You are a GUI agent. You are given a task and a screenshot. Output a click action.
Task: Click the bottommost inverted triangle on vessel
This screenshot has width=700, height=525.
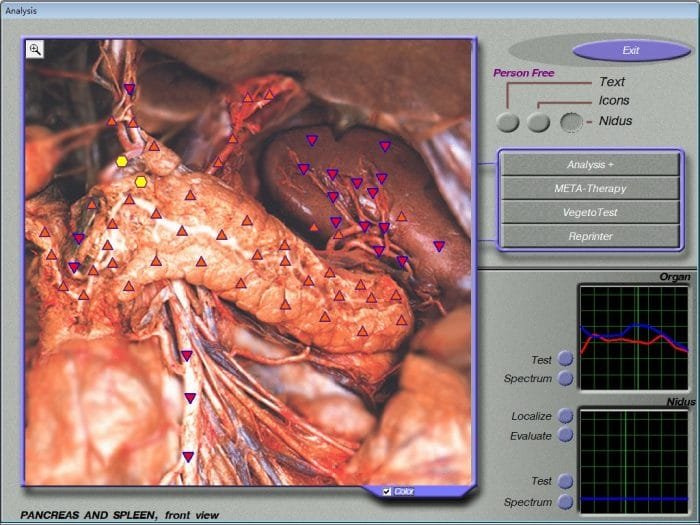click(x=188, y=457)
